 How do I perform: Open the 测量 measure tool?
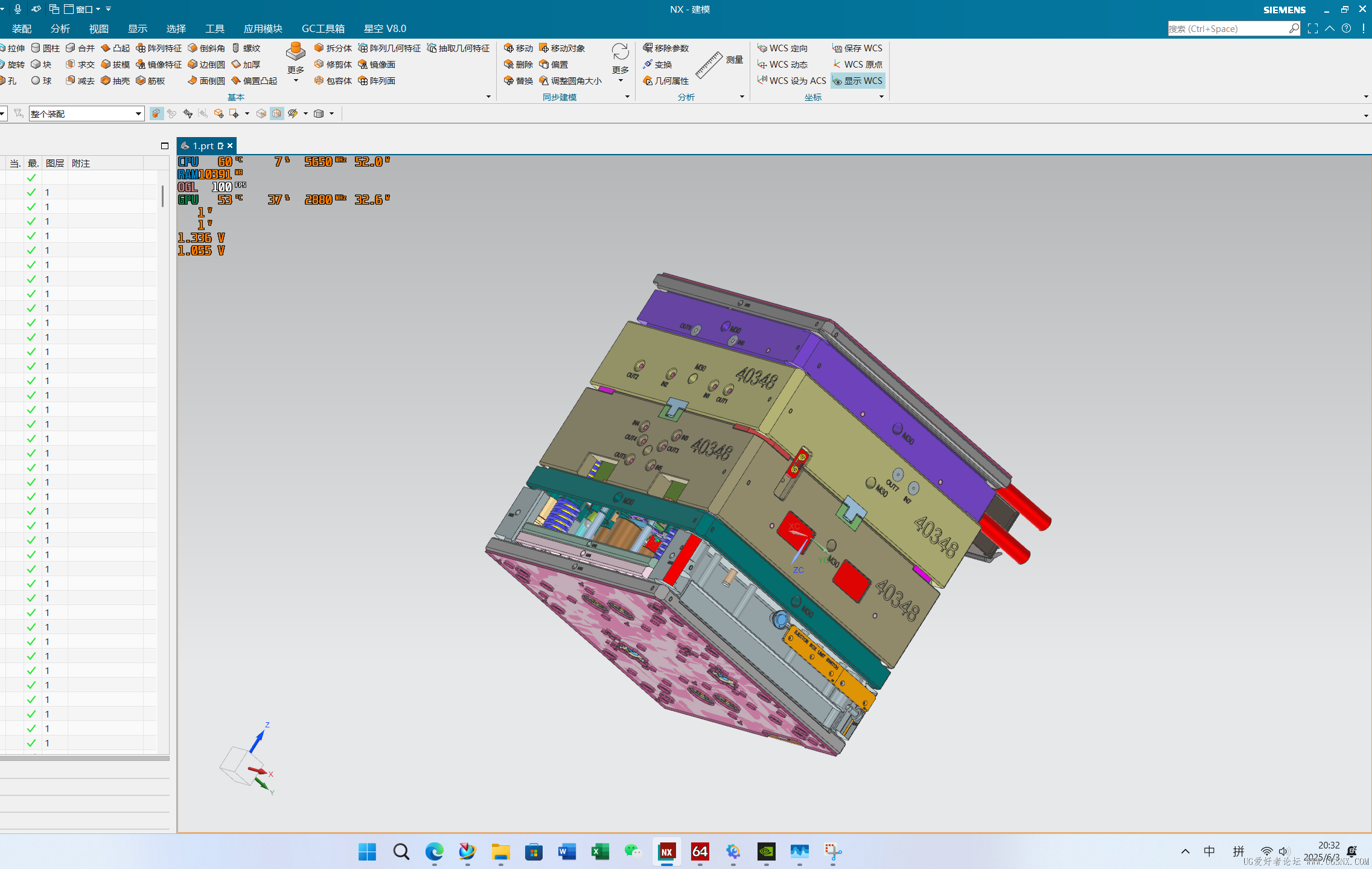click(719, 63)
